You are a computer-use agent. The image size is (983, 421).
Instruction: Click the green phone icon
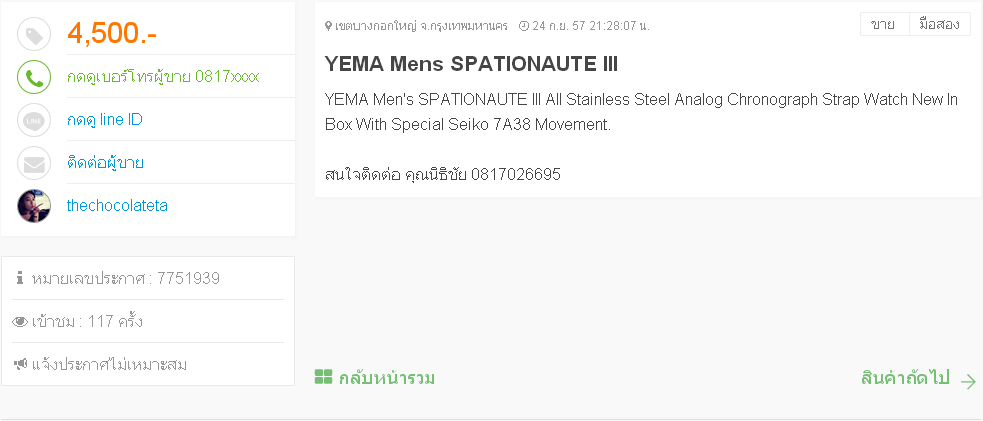pos(34,78)
